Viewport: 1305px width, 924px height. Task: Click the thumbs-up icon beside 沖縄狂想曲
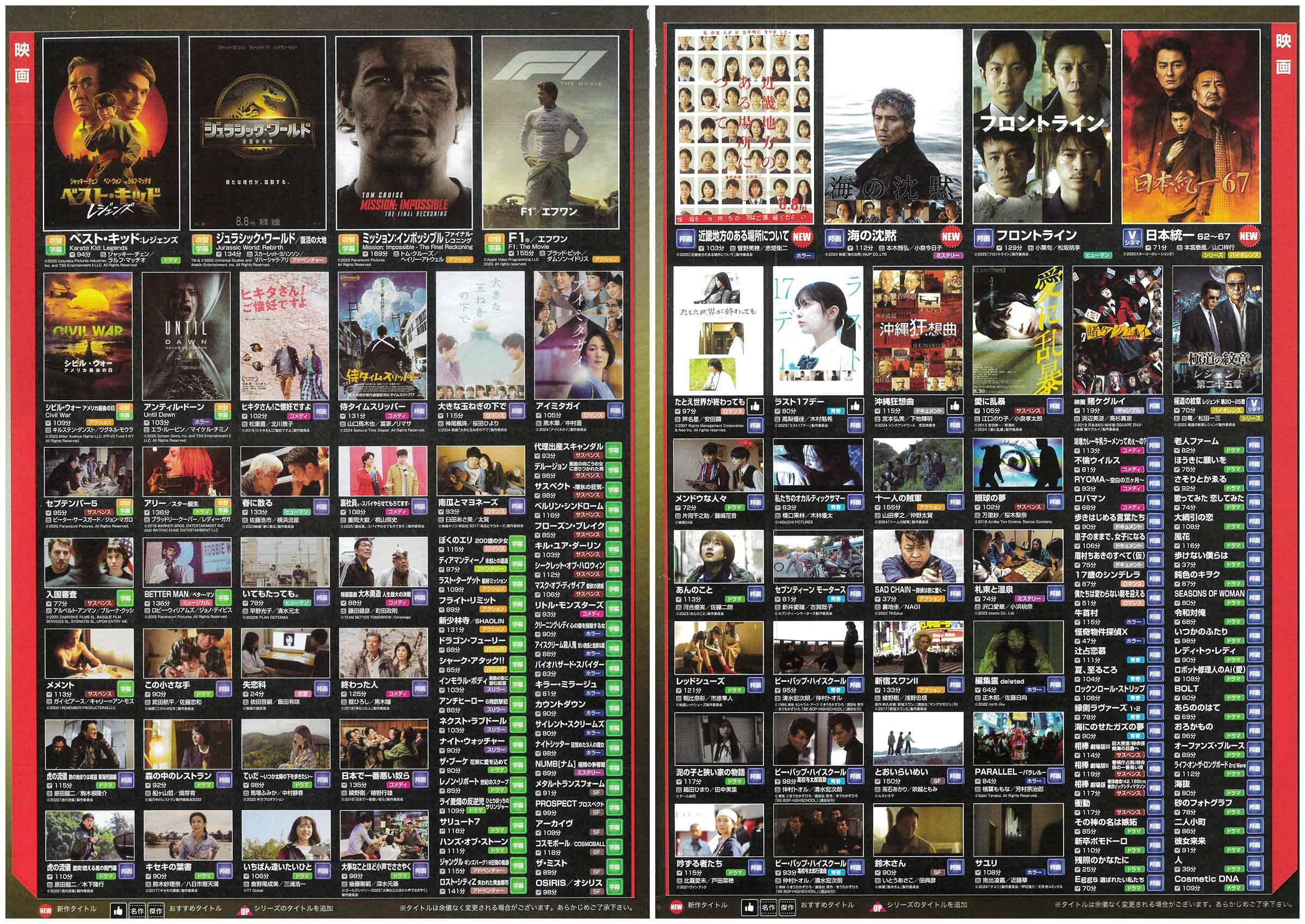[955, 406]
